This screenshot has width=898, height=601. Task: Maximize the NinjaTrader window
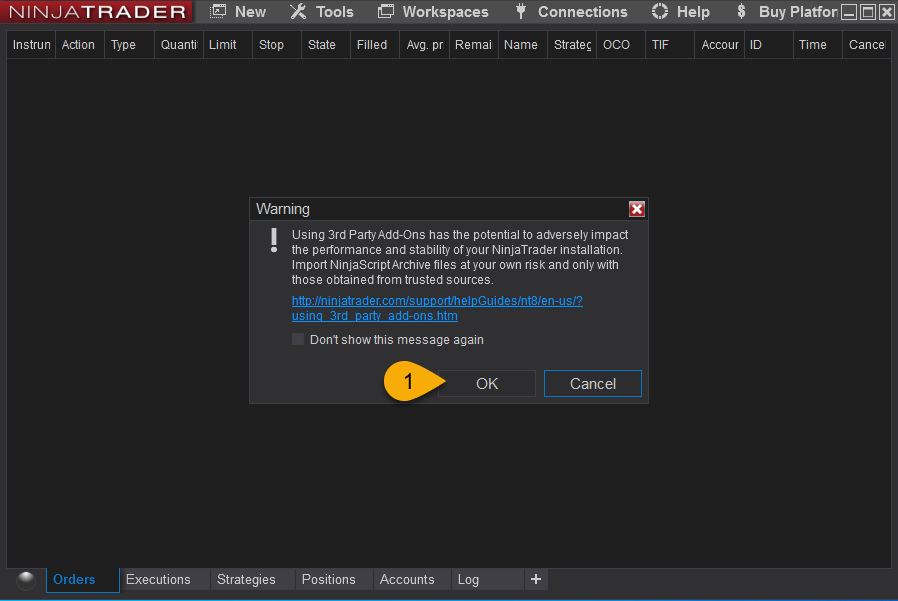(868, 12)
